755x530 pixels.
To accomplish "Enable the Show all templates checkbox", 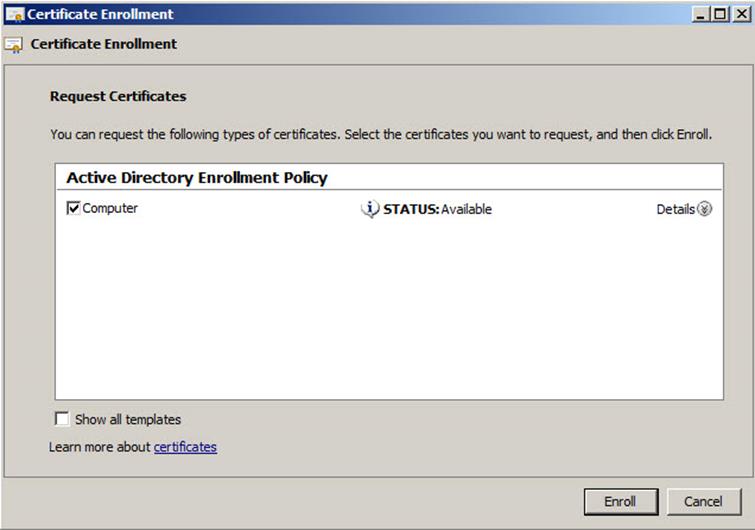I will pos(62,419).
